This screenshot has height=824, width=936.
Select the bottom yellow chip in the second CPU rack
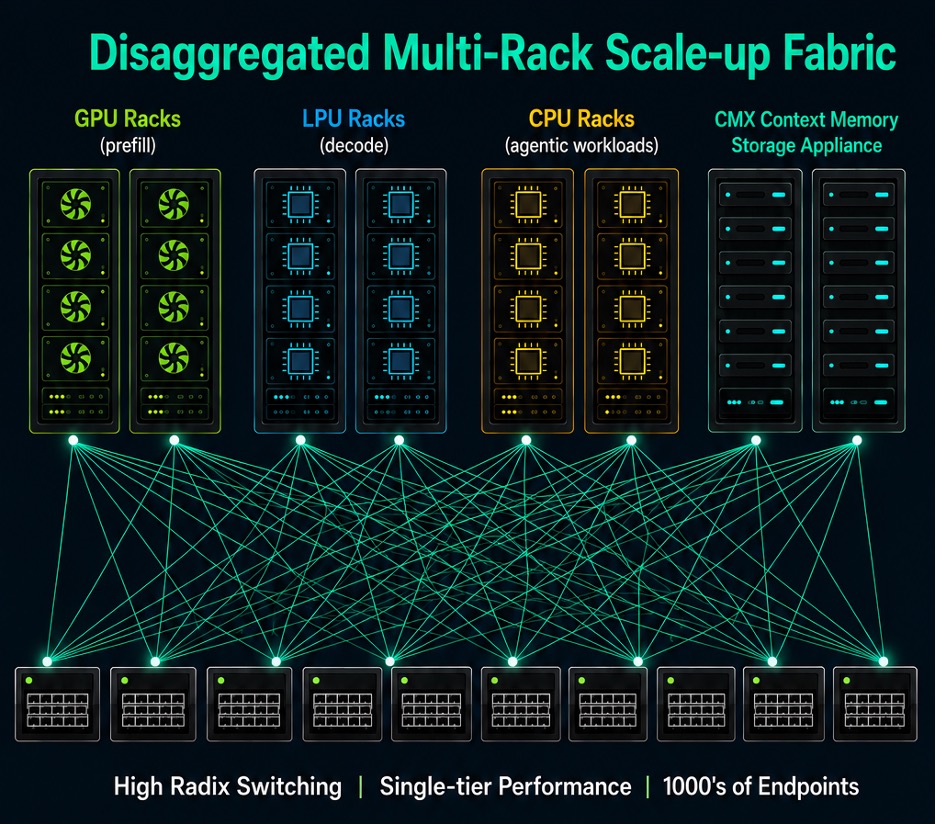point(632,360)
